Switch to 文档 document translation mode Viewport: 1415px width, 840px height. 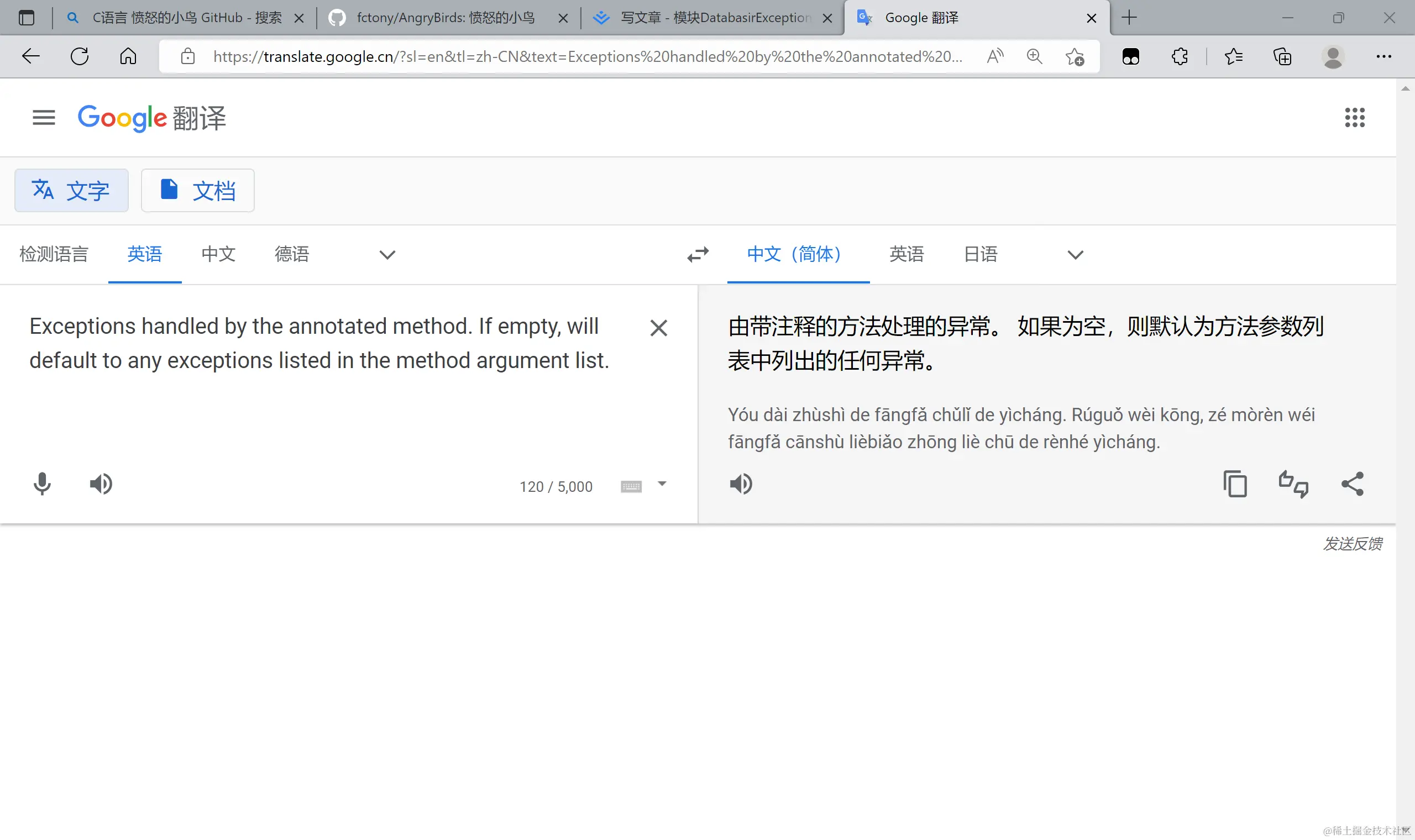tap(197, 191)
